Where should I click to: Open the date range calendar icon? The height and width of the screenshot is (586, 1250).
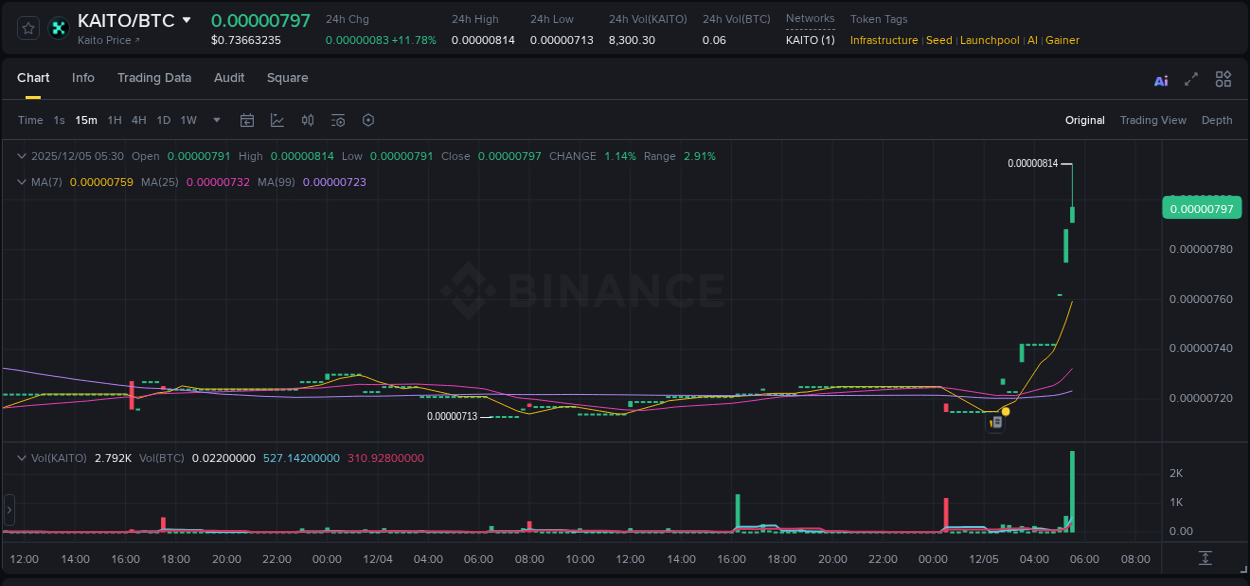(x=247, y=120)
